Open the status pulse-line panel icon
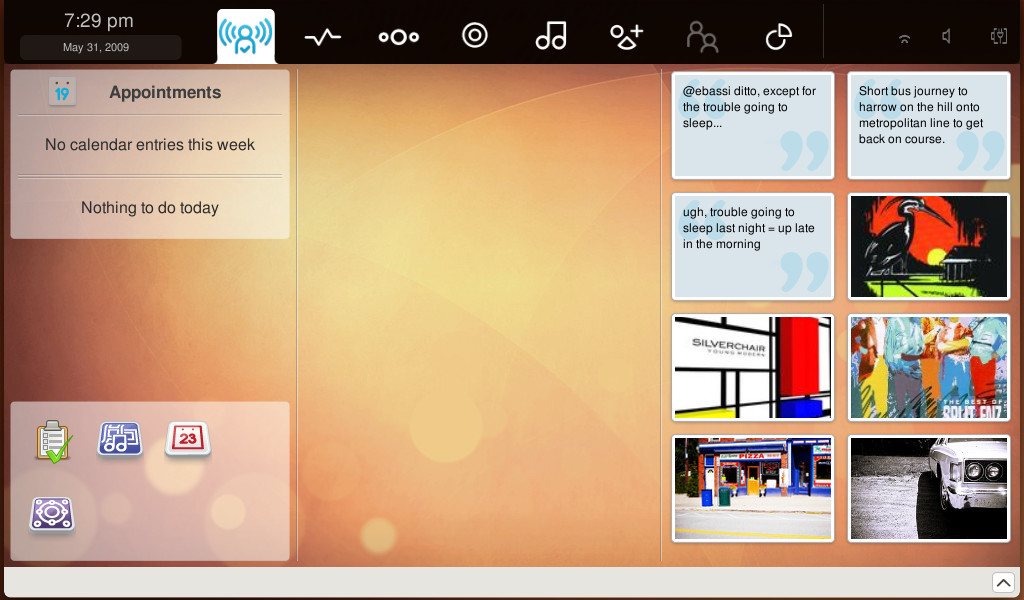The height and width of the screenshot is (600, 1024). (x=323, y=37)
